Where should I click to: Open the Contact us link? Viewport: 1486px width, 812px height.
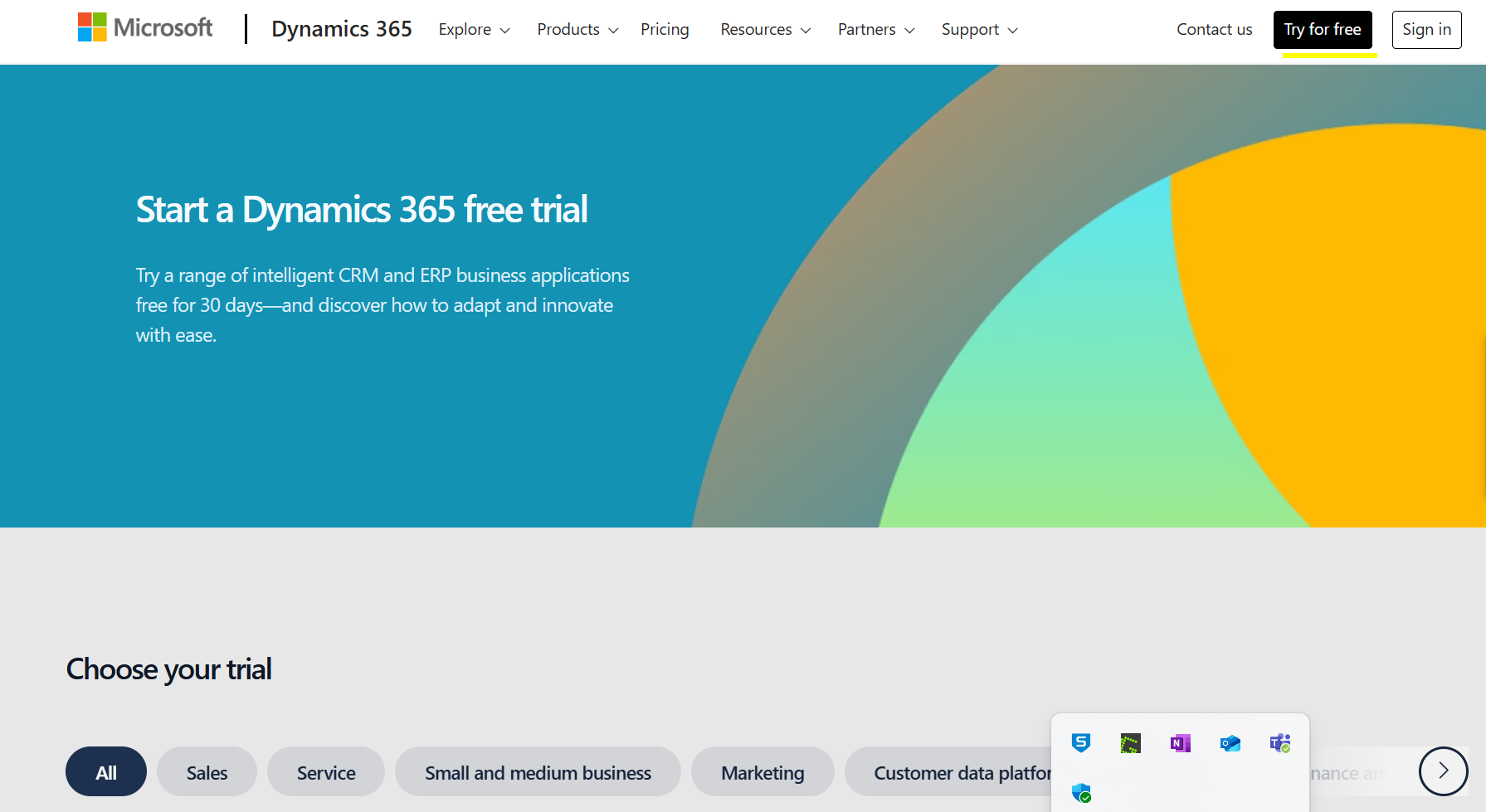pos(1214,30)
